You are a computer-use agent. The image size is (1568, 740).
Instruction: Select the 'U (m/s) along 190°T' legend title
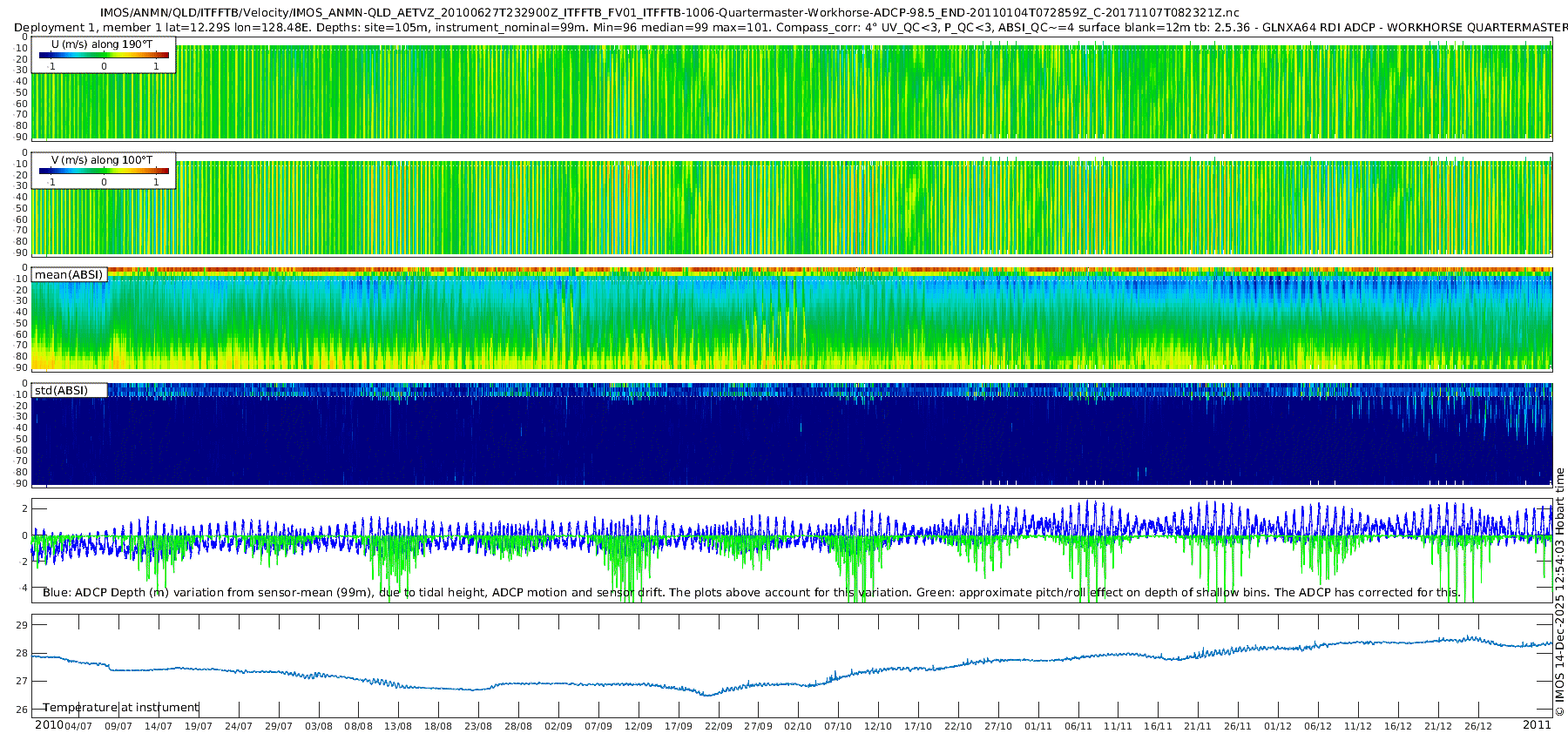102,44
